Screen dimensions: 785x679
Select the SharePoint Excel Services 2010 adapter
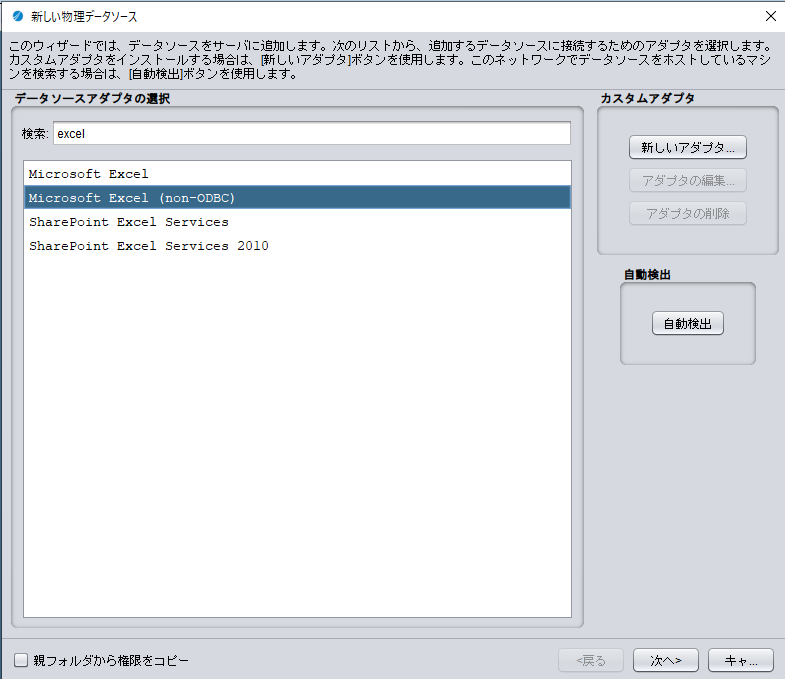(x=297, y=246)
